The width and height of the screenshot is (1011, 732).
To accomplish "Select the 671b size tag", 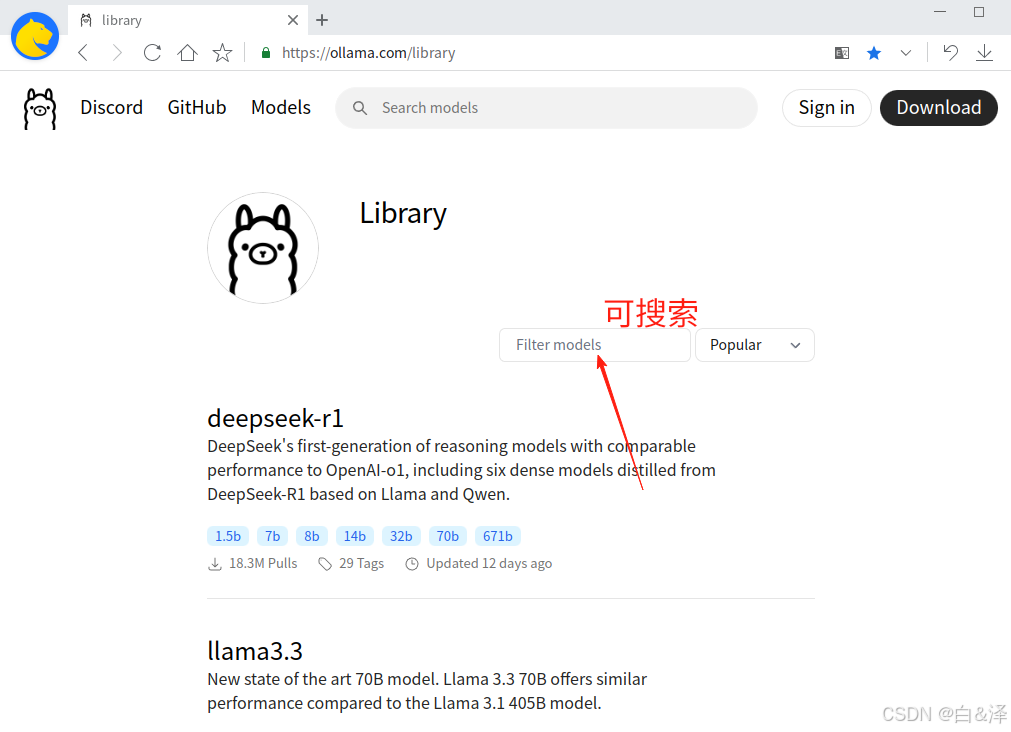I will (x=498, y=536).
